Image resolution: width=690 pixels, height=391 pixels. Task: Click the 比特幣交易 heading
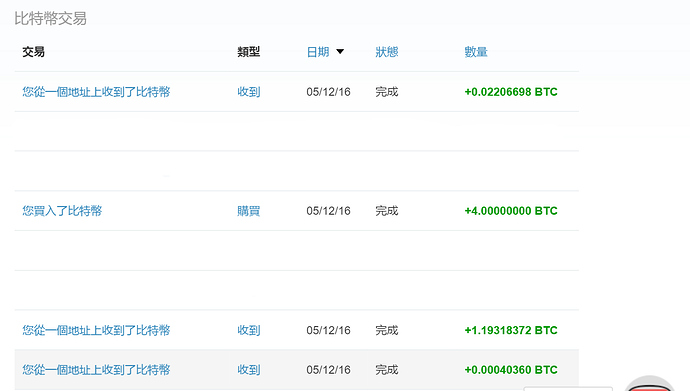point(51,18)
